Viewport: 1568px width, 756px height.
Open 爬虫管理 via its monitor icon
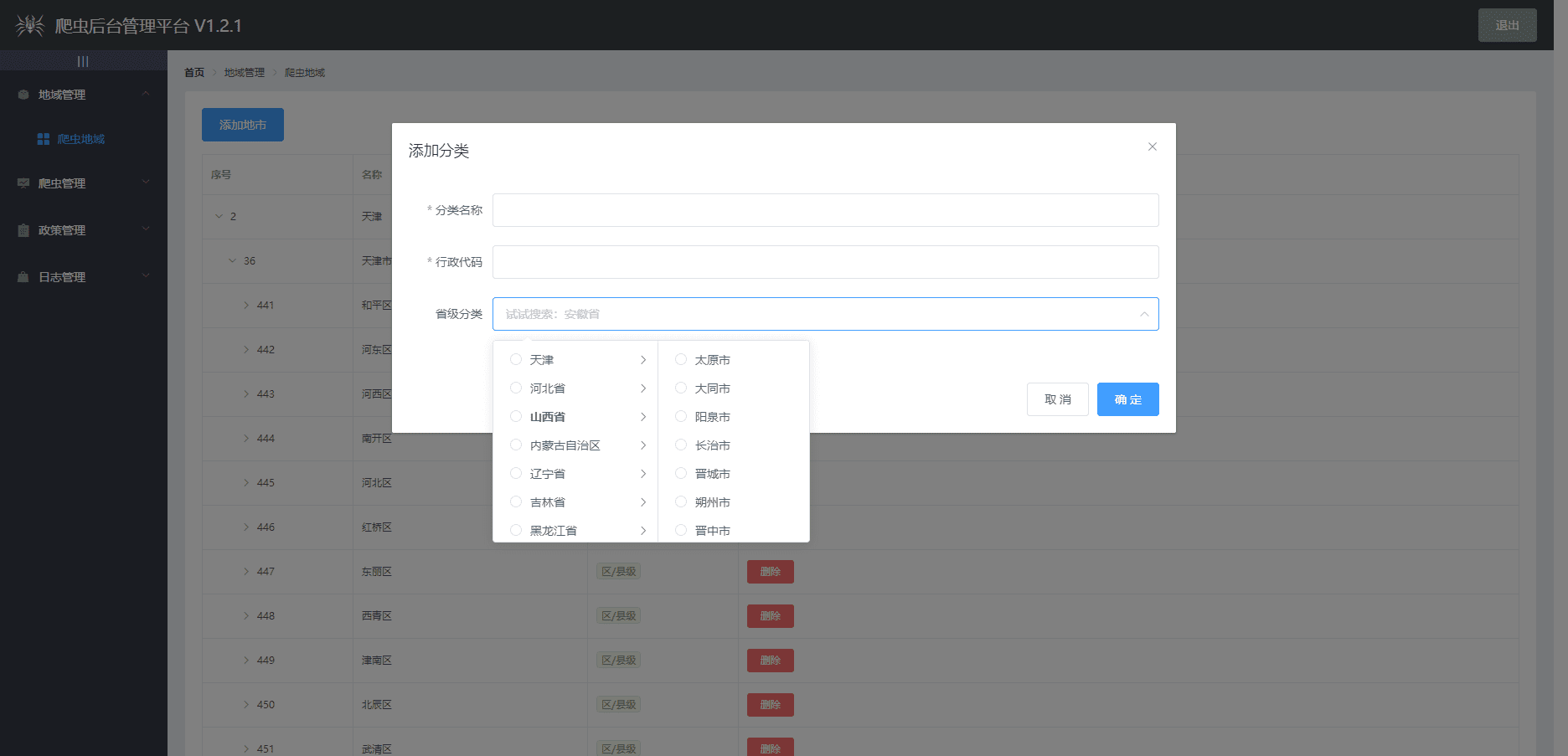pos(23,183)
